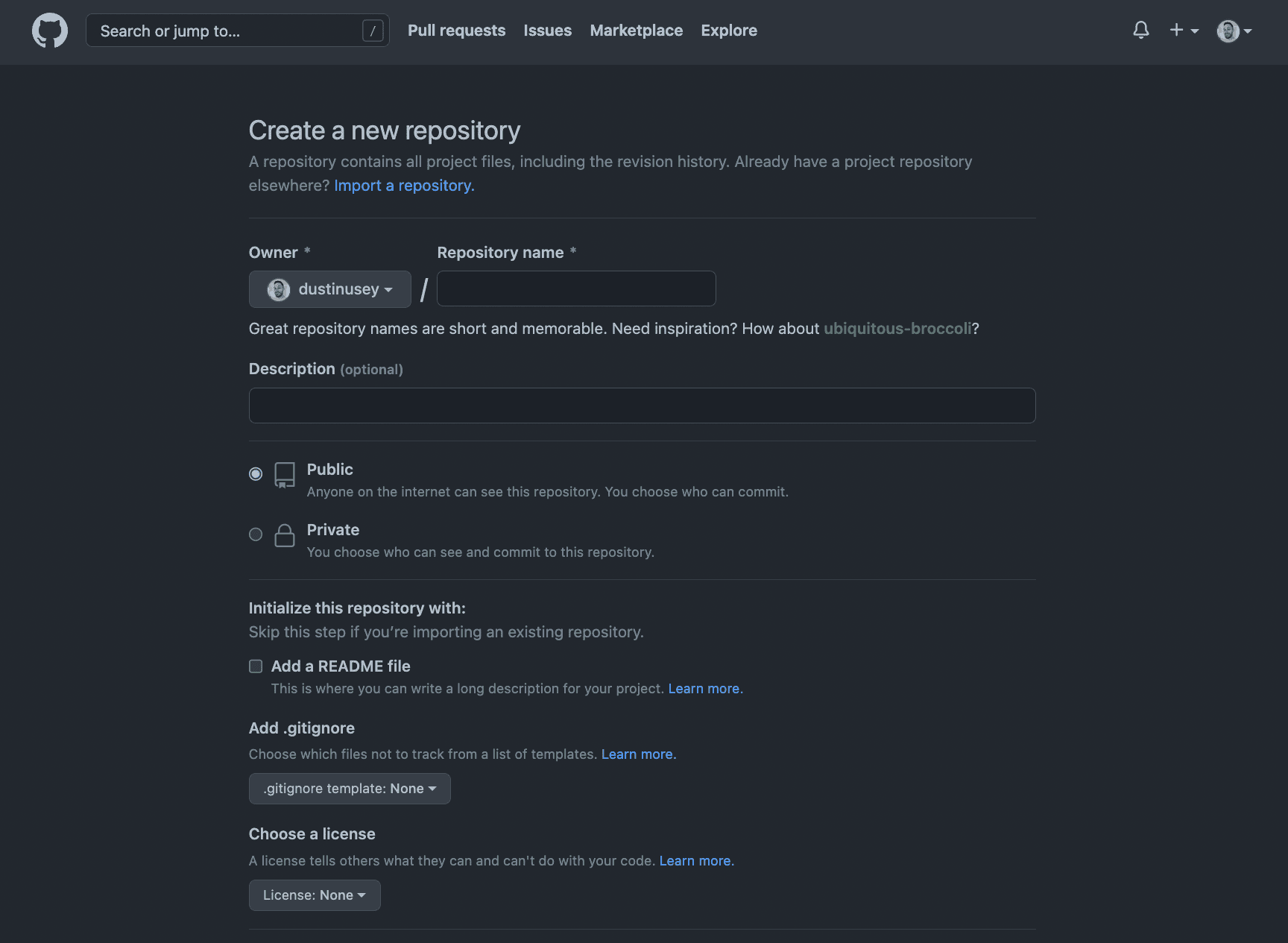1288x943 pixels.
Task: Open Marketplace from the top navigation
Action: pos(636,31)
